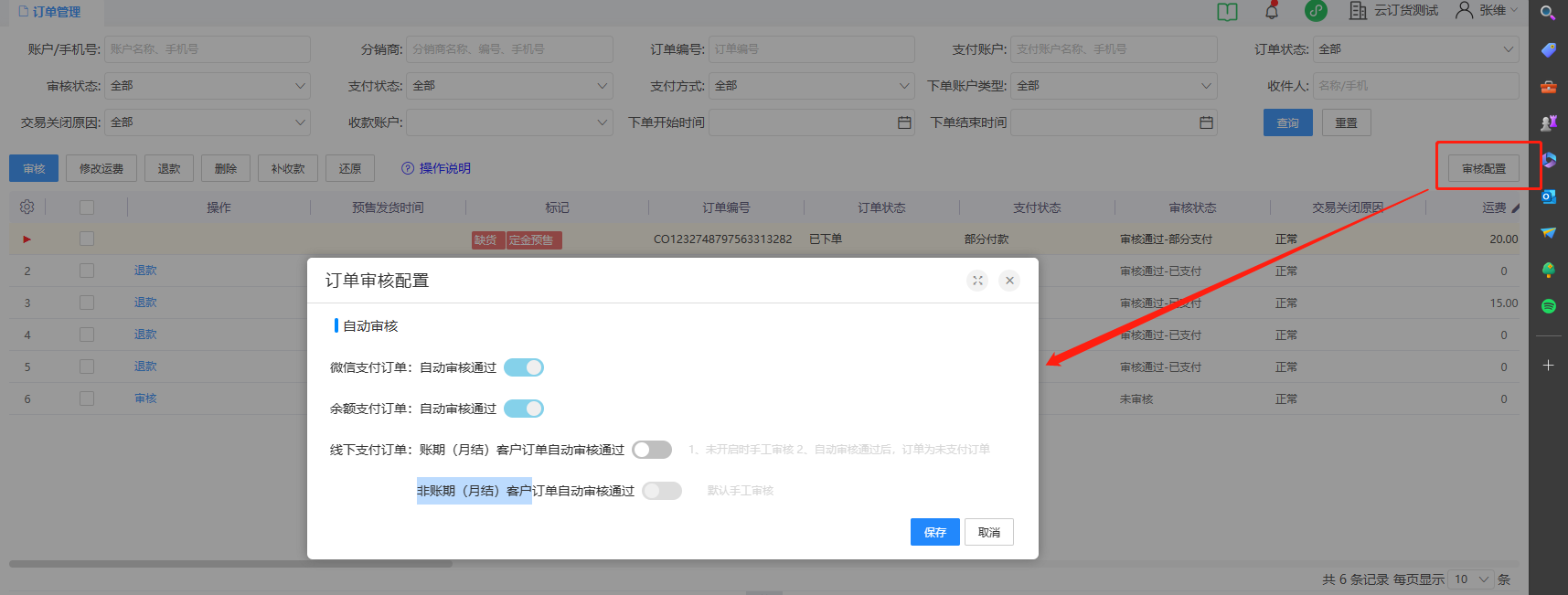Open the sidebar Spotify icon

pos(1548,306)
